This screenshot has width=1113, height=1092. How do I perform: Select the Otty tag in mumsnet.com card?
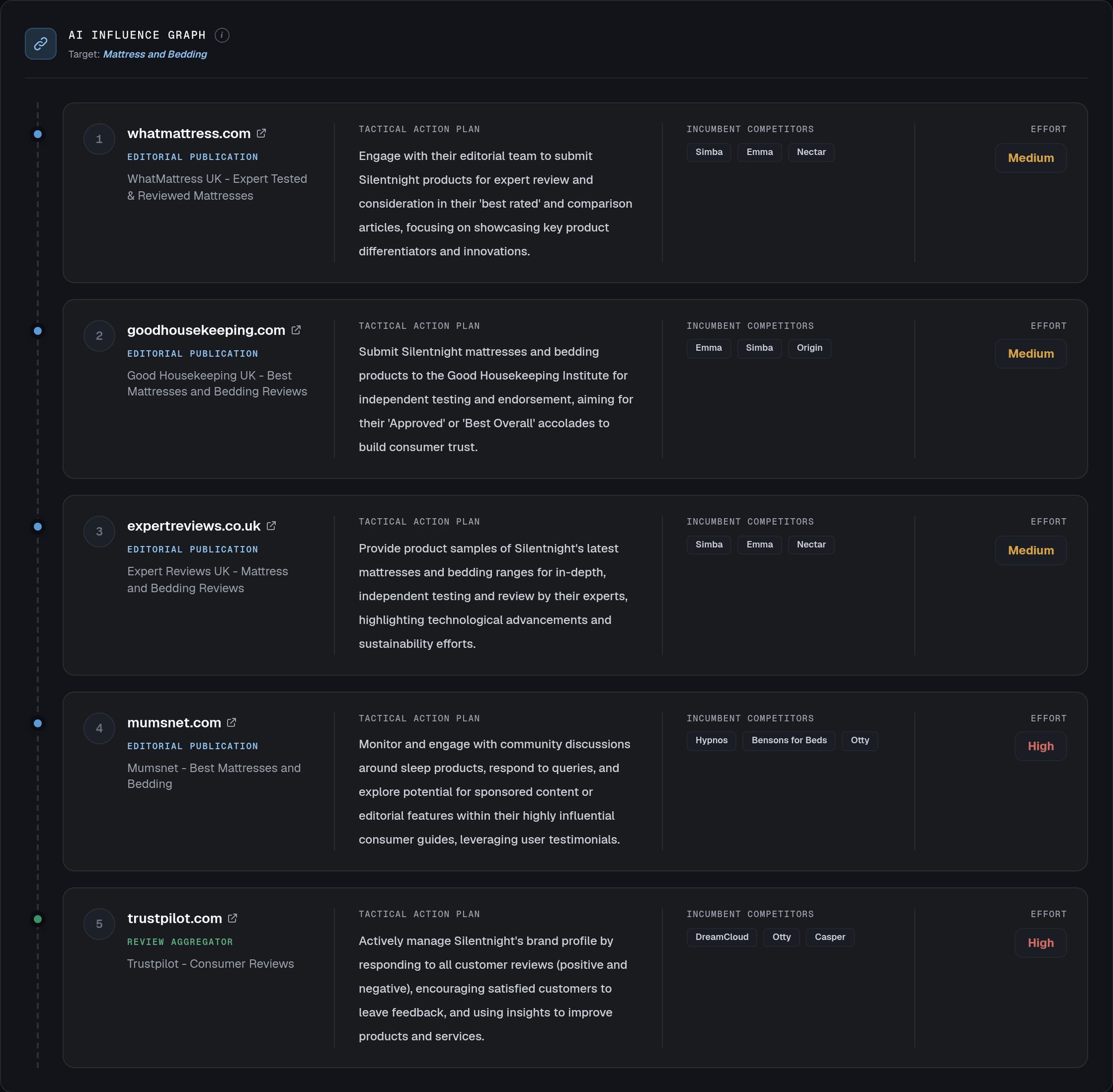coord(860,740)
